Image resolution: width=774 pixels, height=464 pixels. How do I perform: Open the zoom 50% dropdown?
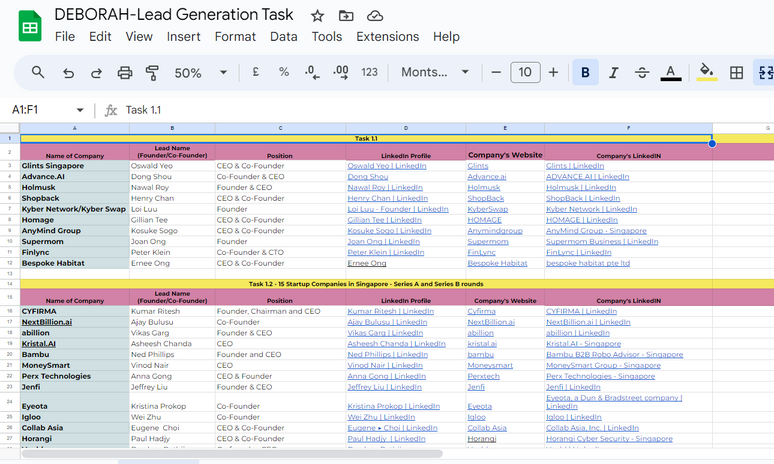pos(200,73)
